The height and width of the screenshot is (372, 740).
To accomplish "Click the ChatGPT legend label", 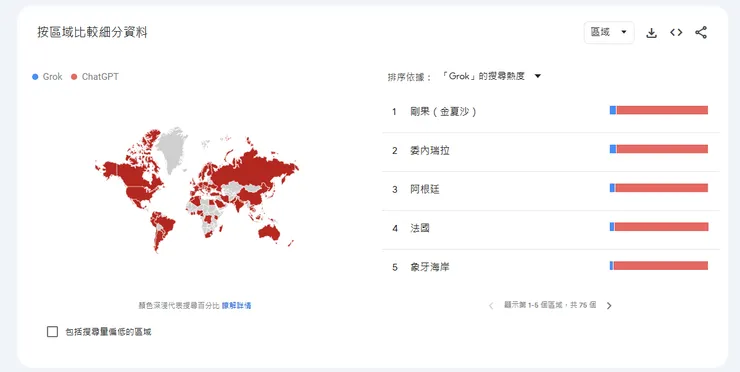I will tap(100, 76).
